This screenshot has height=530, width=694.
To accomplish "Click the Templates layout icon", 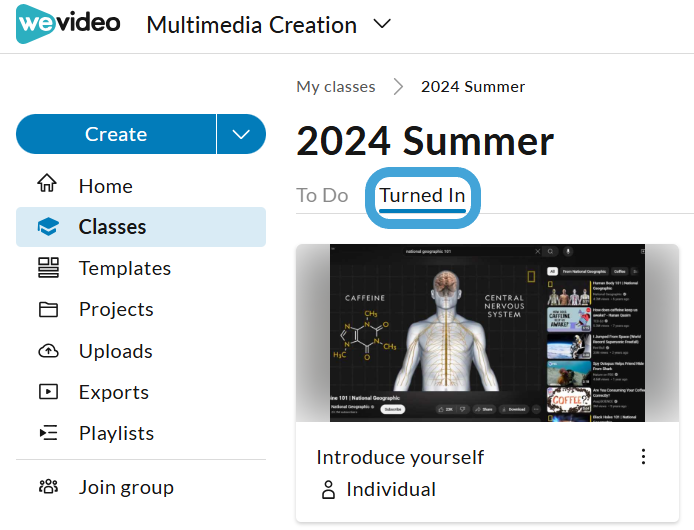I will tap(48, 268).
